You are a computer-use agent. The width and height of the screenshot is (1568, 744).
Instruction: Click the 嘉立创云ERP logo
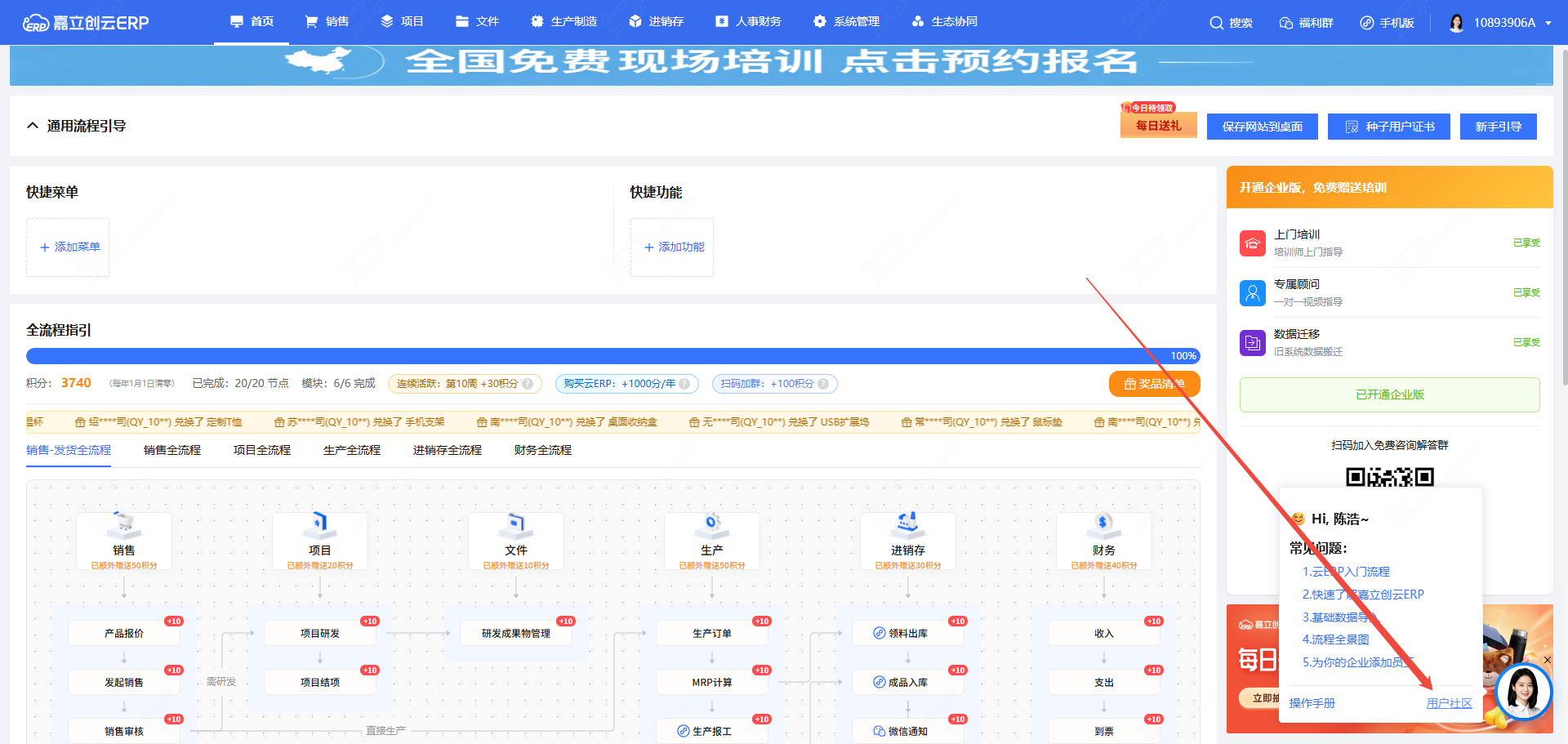(86, 23)
